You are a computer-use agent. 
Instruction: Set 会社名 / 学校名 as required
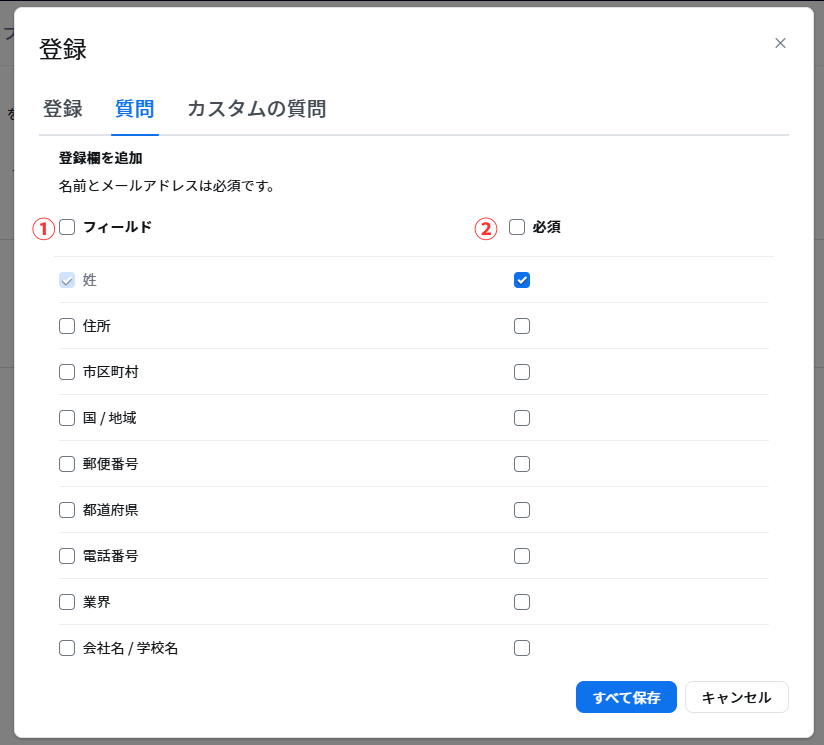coord(521,648)
